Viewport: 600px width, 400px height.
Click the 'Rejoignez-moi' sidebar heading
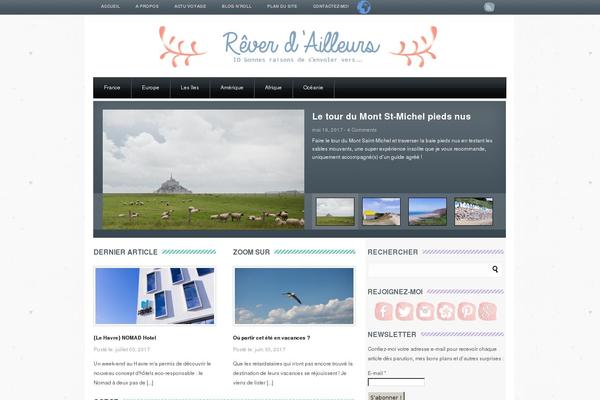pyautogui.click(x=395, y=292)
